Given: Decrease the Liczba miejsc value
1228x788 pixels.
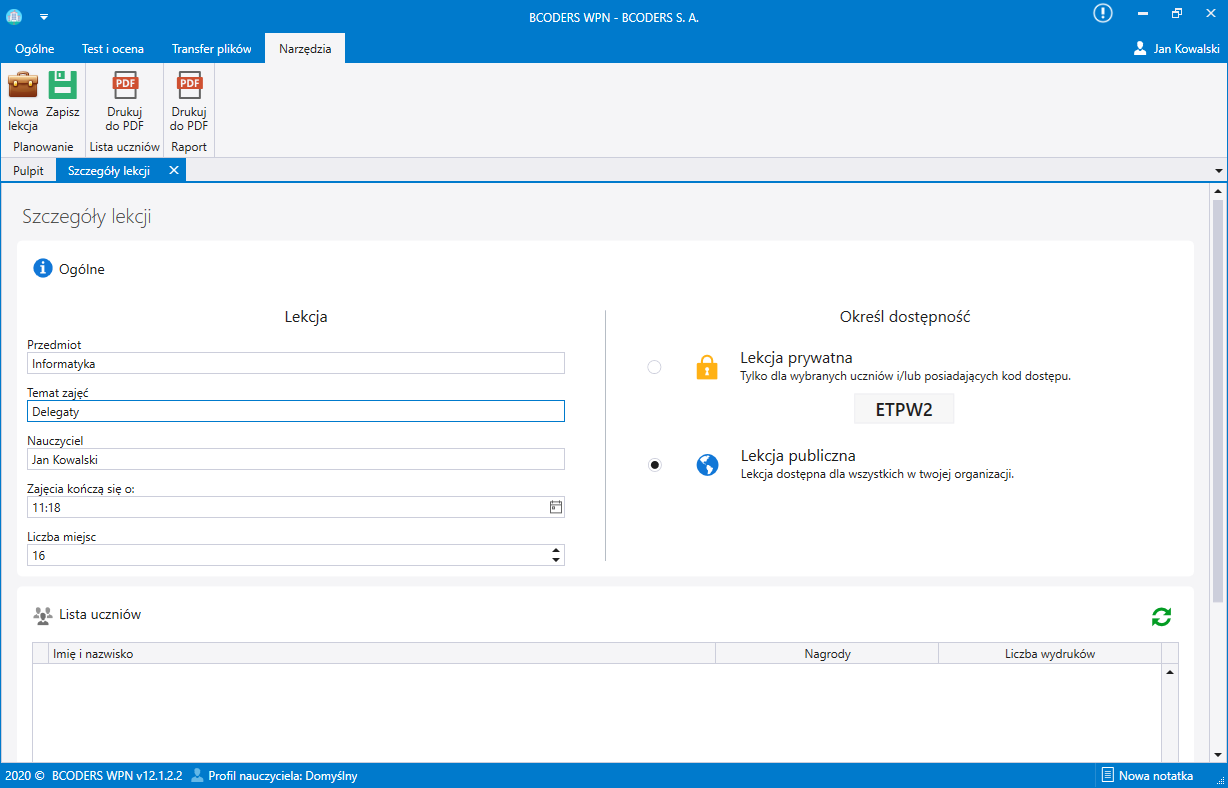Looking at the screenshot, I should [x=556, y=560].
